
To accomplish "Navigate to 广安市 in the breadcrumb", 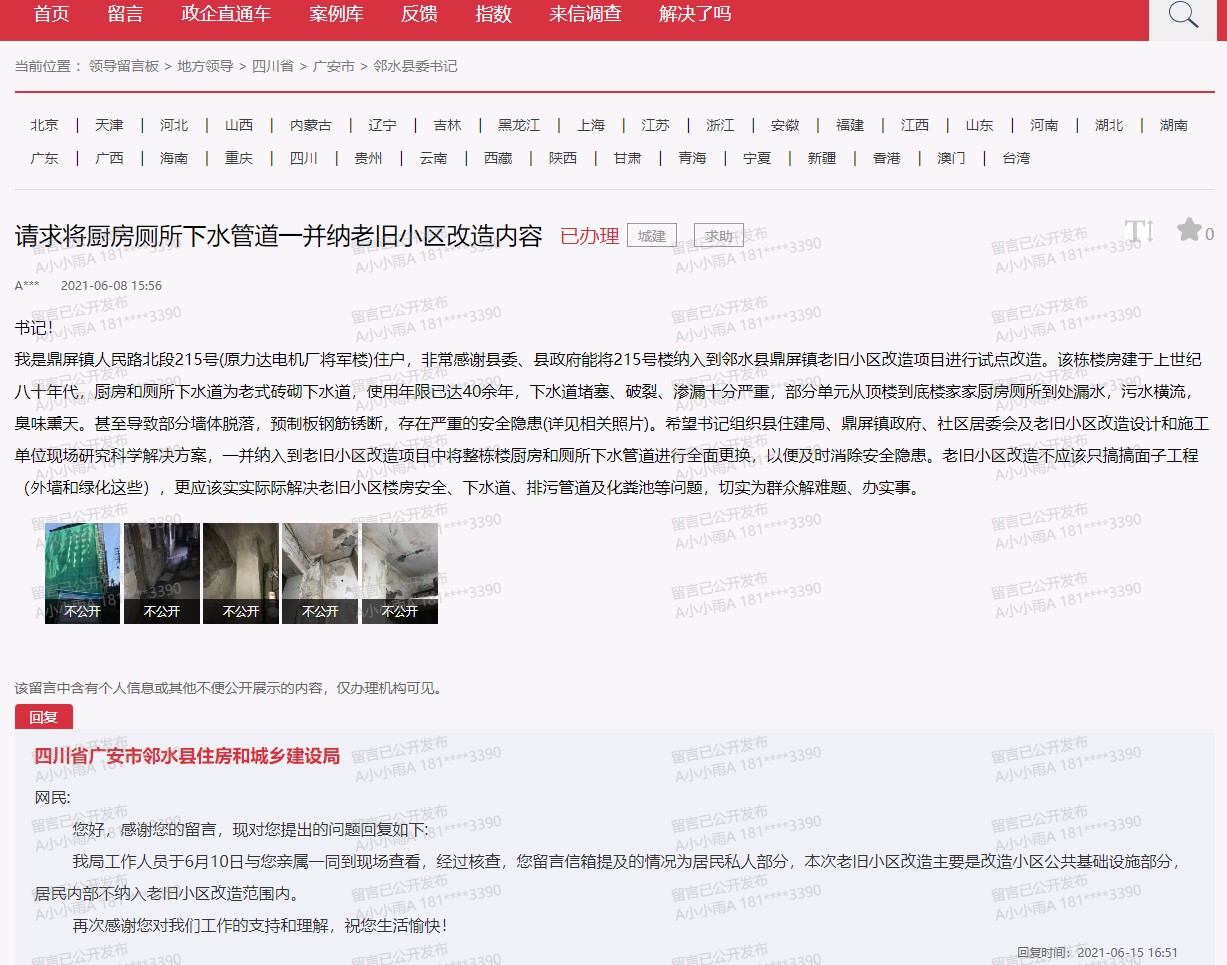I will [334, 66].
